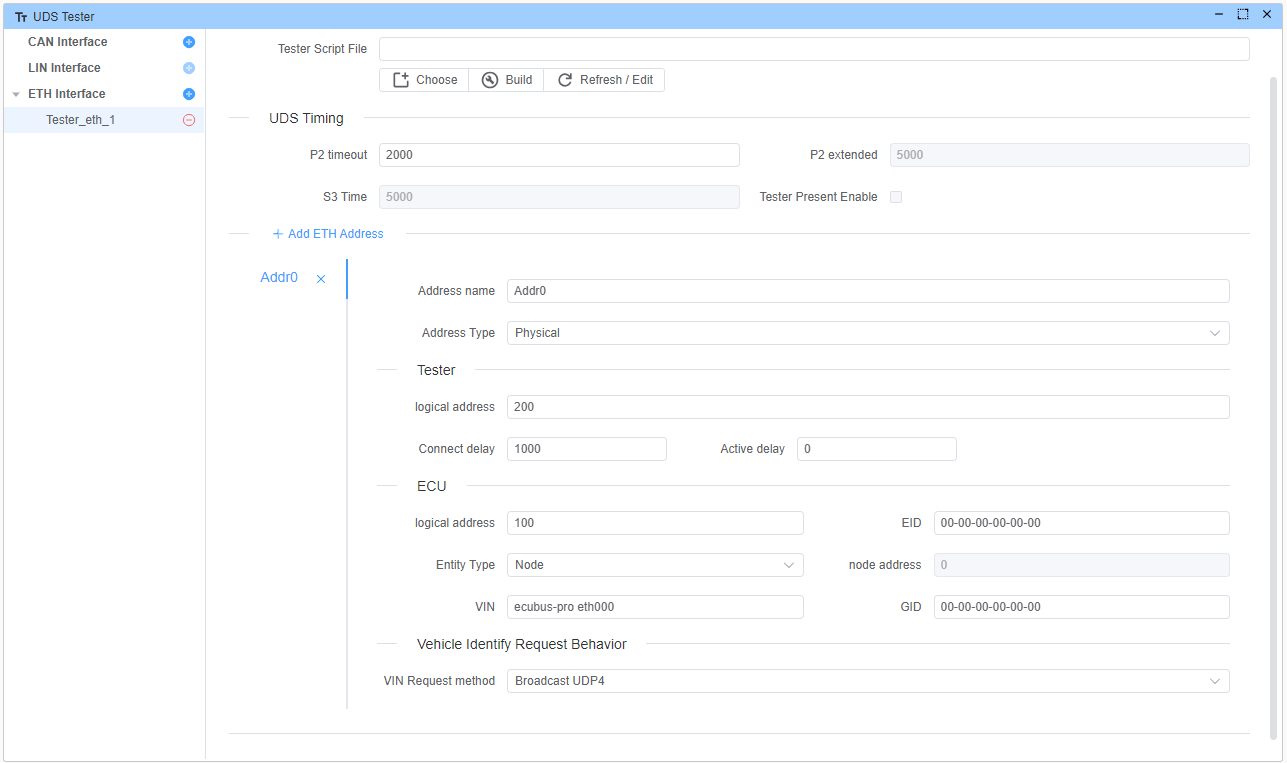Remove the Tester_eth_1 entry
Image resolution: width=1287 pixels, height=763 pixels.
pos(189,120)
